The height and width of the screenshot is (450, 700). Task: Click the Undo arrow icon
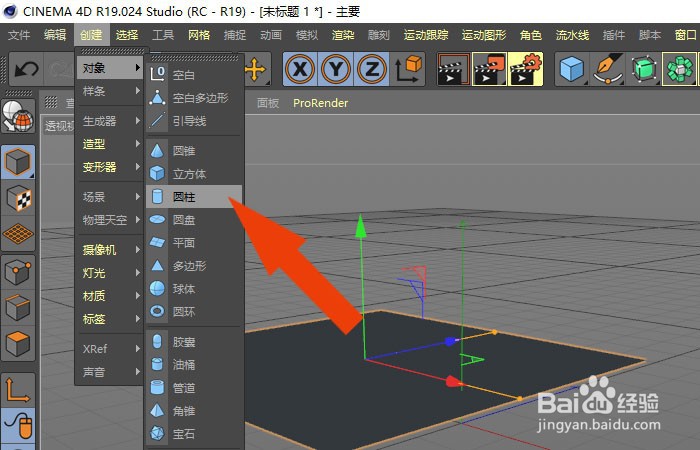pyautogui.click(x=26, y=69)
